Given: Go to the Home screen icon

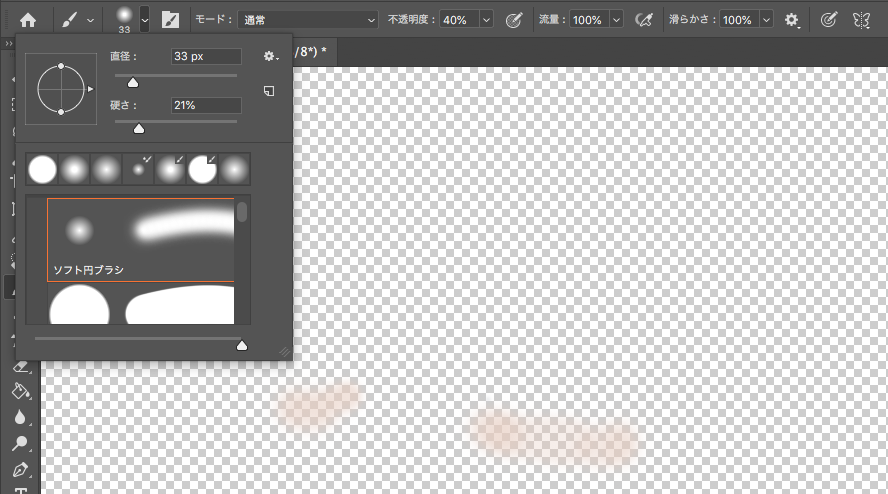Looking at the screenshot, I should click(x=28, y=20).
